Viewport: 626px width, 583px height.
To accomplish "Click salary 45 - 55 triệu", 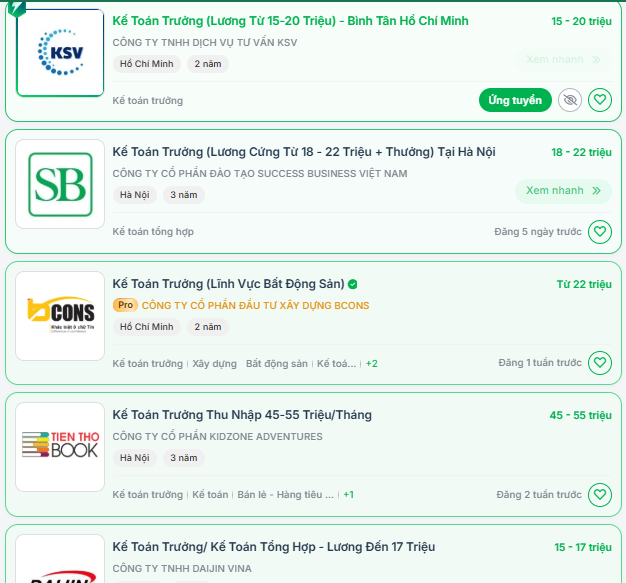I will click(x=580, y=415).
